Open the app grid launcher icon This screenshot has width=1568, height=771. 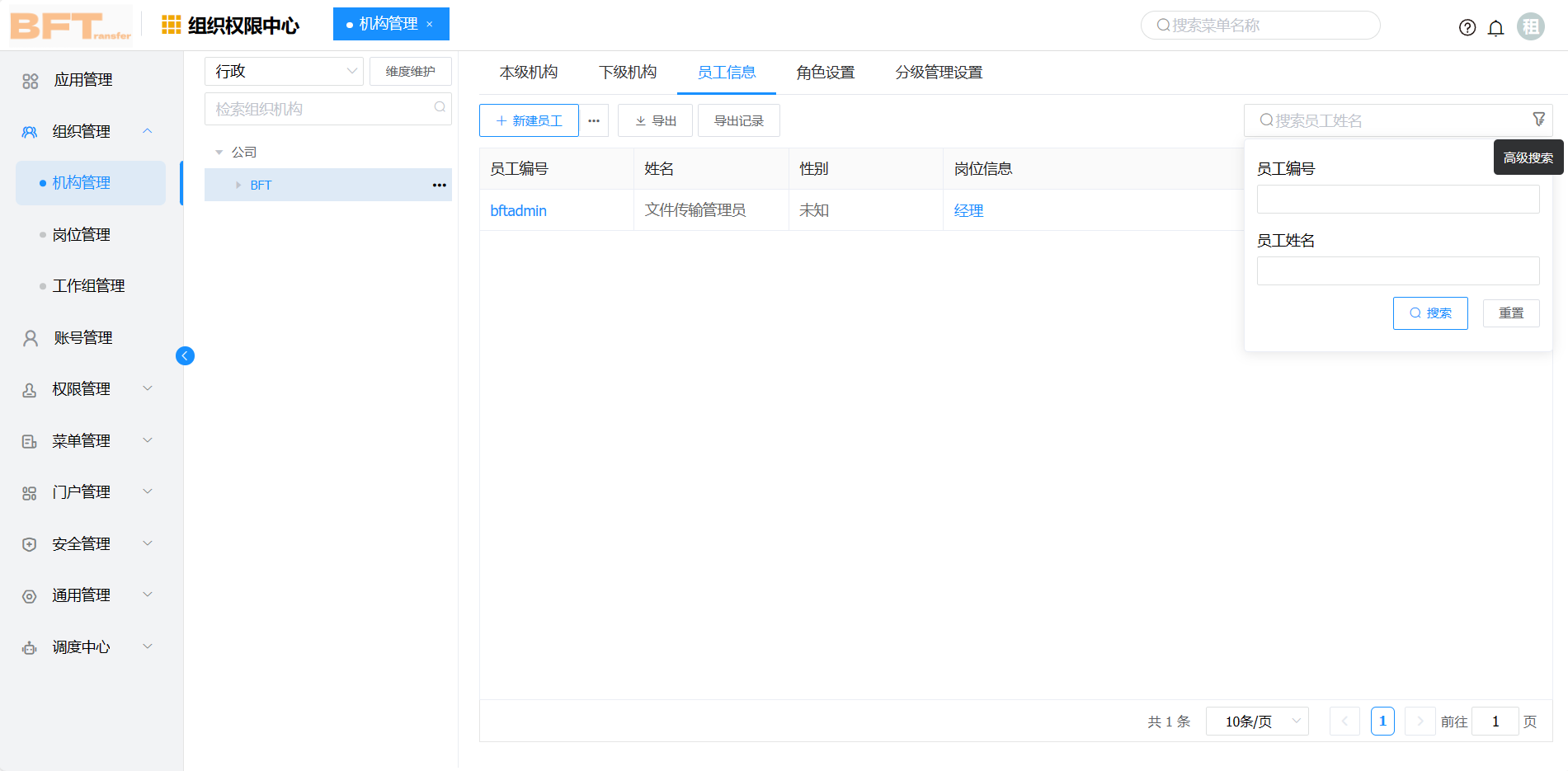click(171, 25)
